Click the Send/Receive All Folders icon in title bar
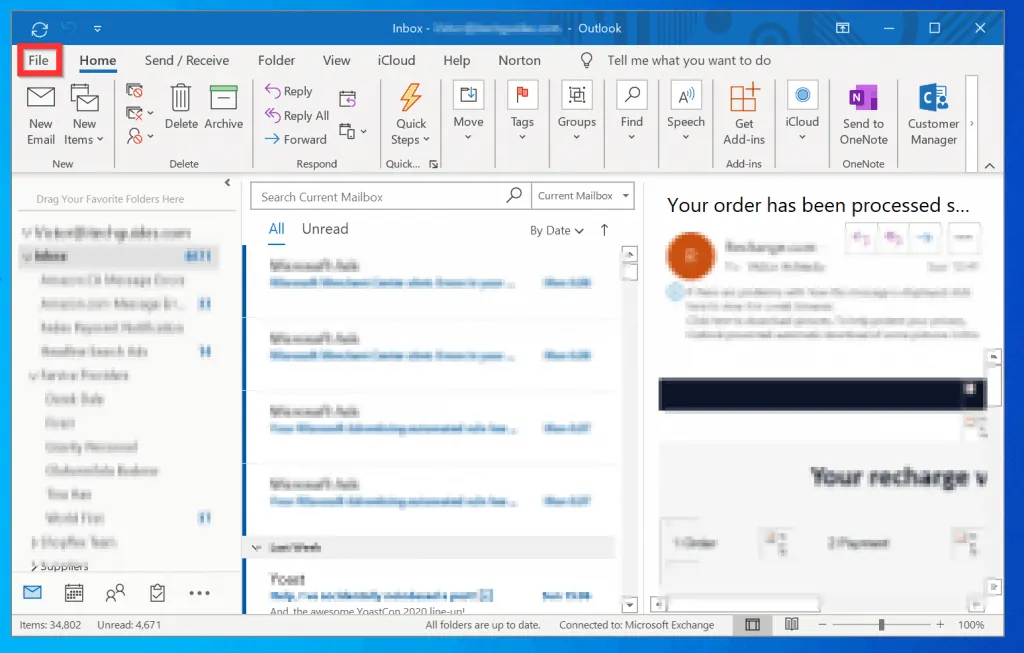Image resolution: width=1024 pixels, height=653 pixels. coord(39,29)
